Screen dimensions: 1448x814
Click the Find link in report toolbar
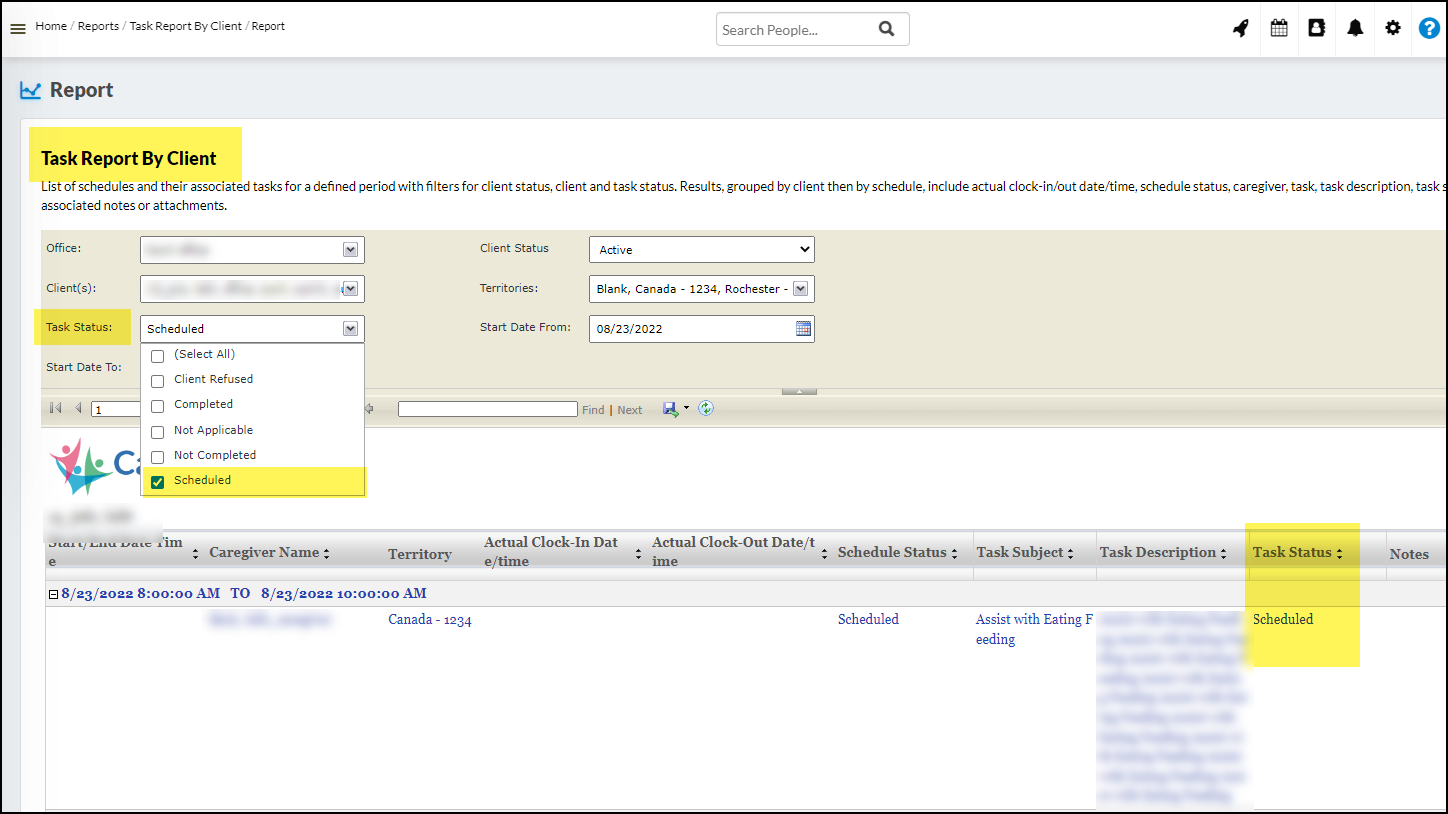pos(593,410)
